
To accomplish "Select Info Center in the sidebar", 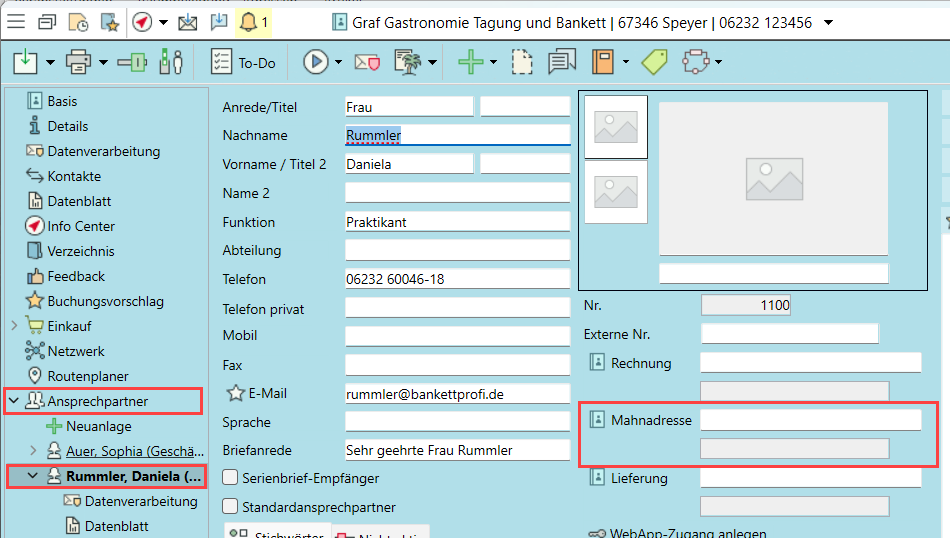I will coord(81,226).
